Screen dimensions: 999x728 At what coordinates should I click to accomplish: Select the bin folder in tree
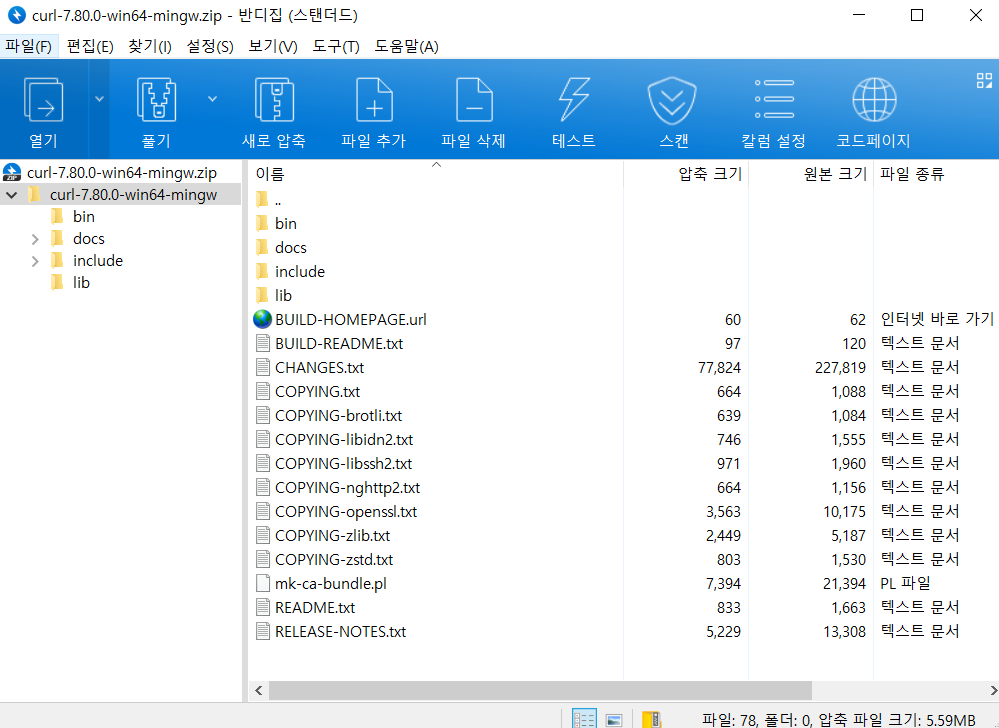pyautogui.click(x=83, y=217)
